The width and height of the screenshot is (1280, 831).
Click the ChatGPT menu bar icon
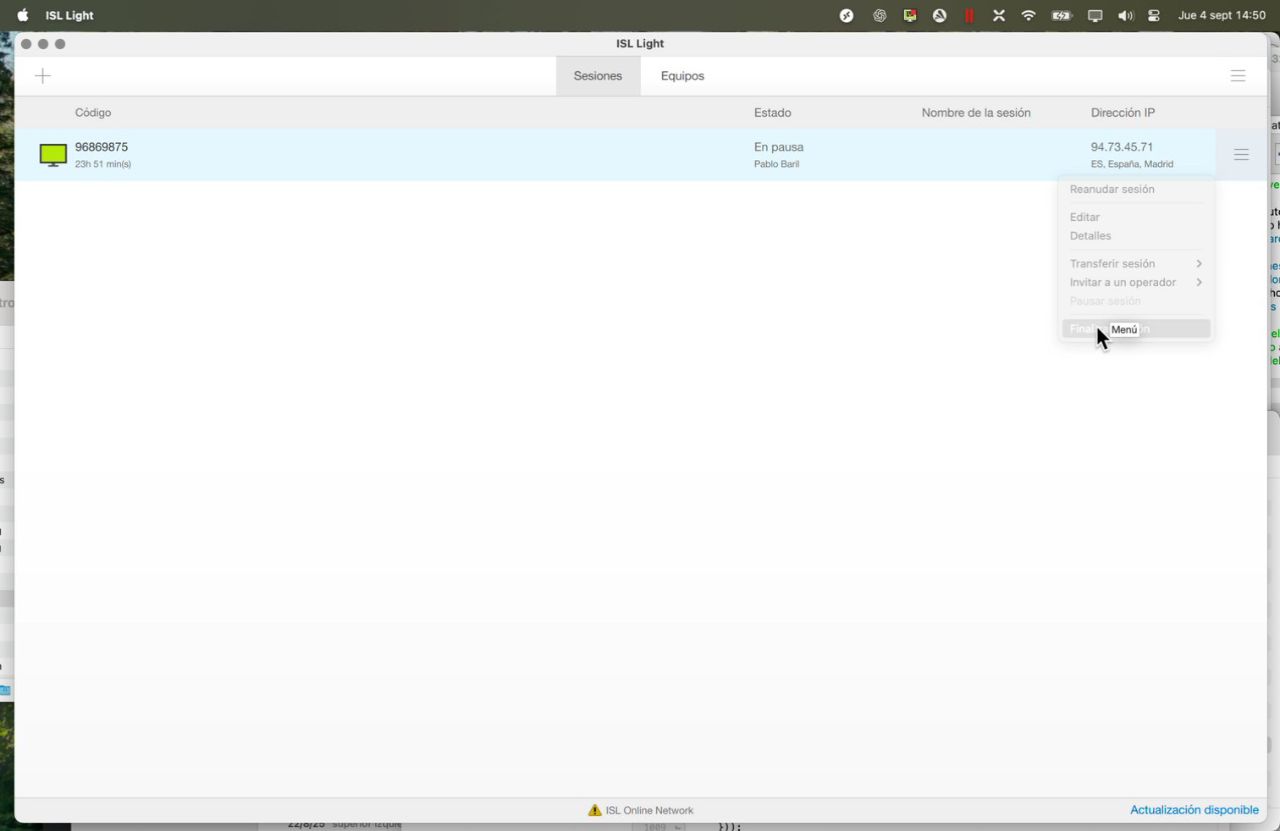(x=879, y=16)
